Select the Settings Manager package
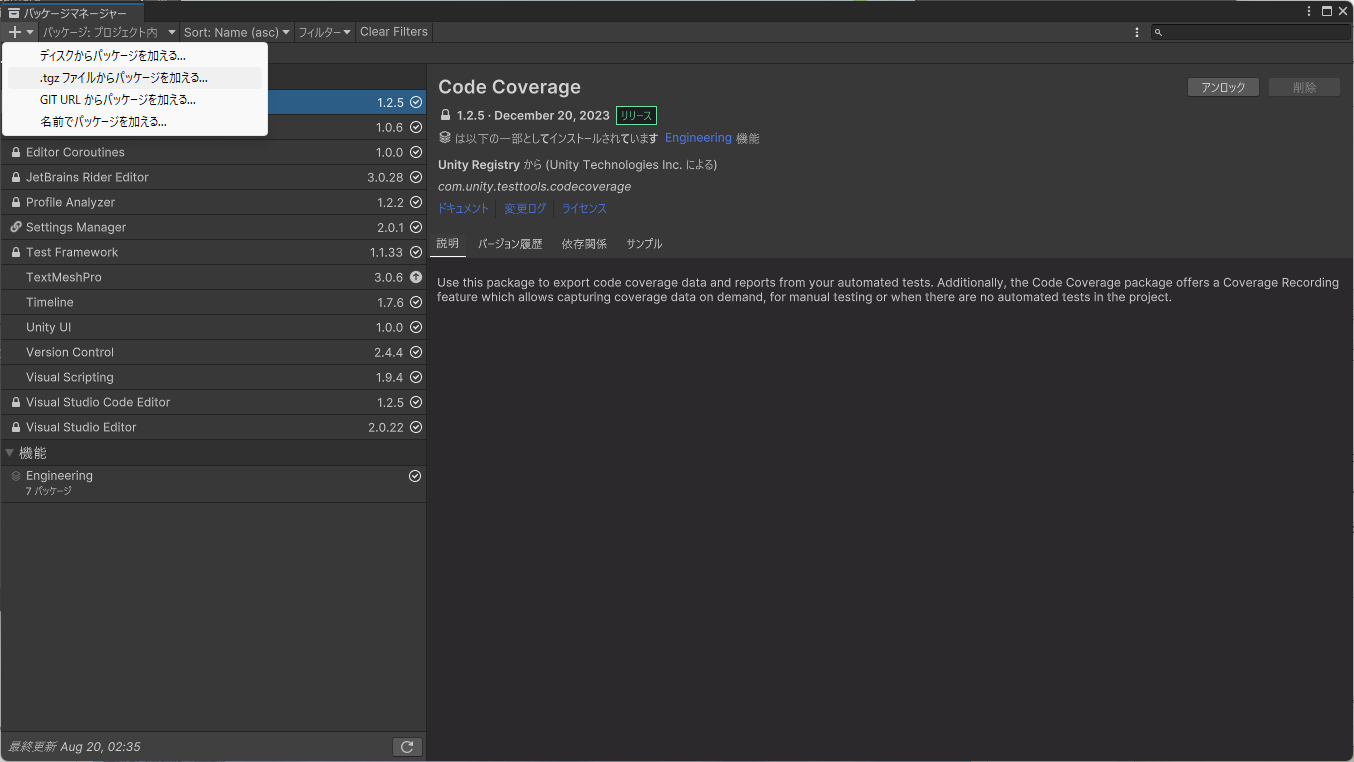The height and width of the screenshot is (762, 1354). coord(213,227)
